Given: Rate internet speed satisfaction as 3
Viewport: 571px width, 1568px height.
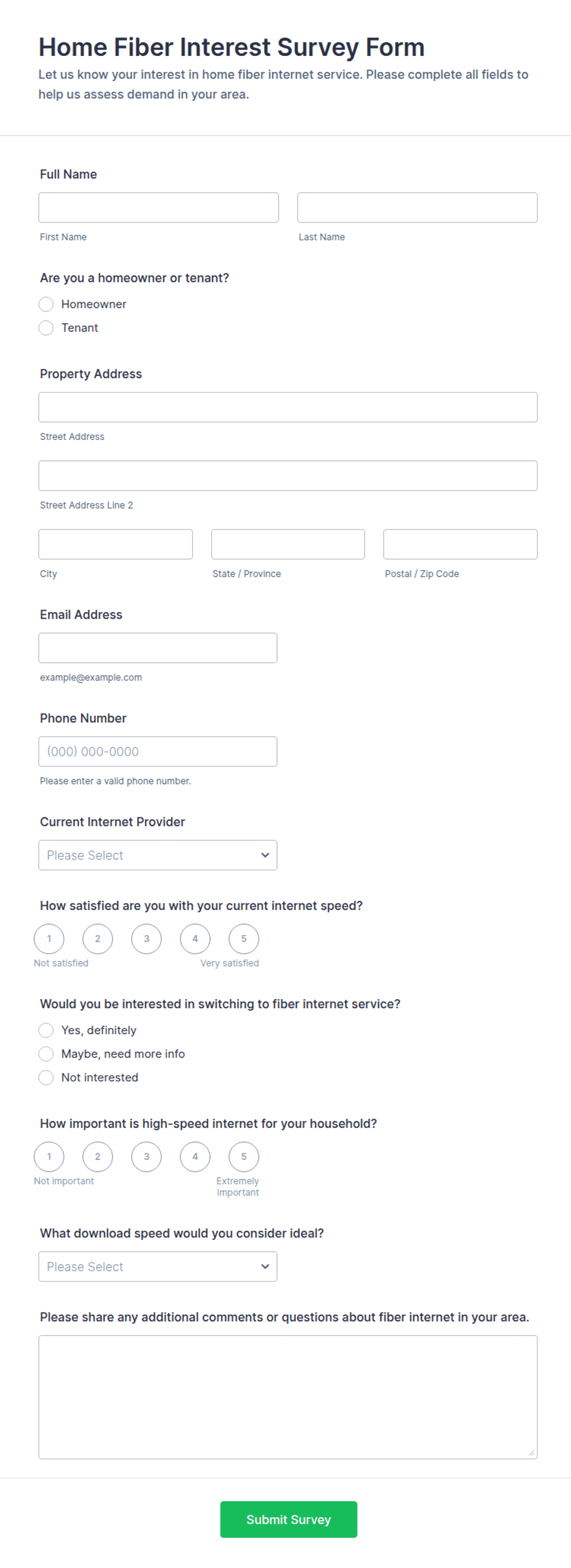Looking at the screenshot, I should 146,938.
